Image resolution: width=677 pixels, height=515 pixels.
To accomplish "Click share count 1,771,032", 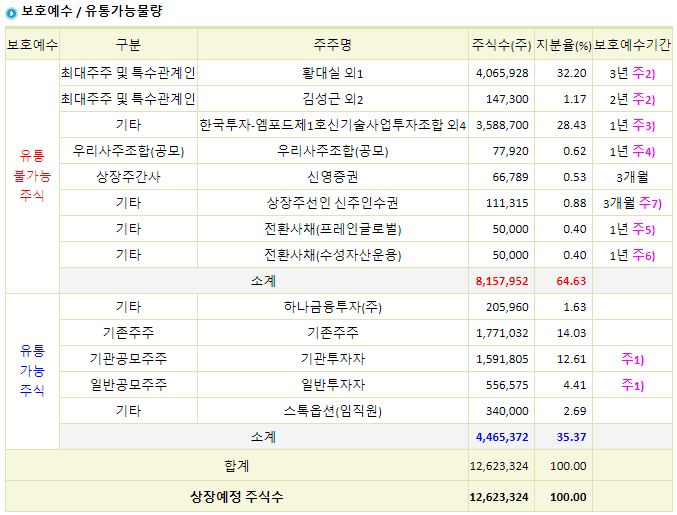I will tap(502, 333).
